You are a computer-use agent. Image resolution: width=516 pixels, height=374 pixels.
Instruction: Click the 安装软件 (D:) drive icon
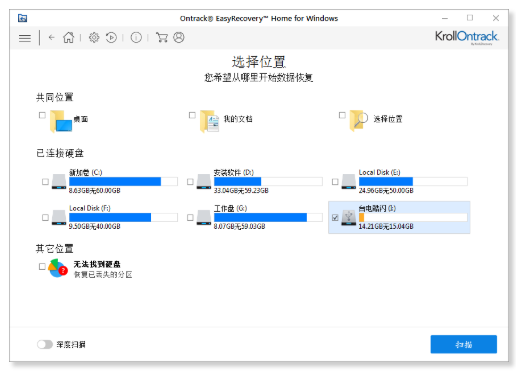tap(204, 182)
